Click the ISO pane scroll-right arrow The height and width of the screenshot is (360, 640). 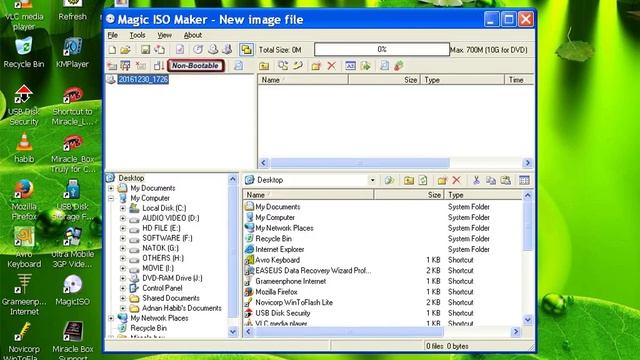pos(527,163)
